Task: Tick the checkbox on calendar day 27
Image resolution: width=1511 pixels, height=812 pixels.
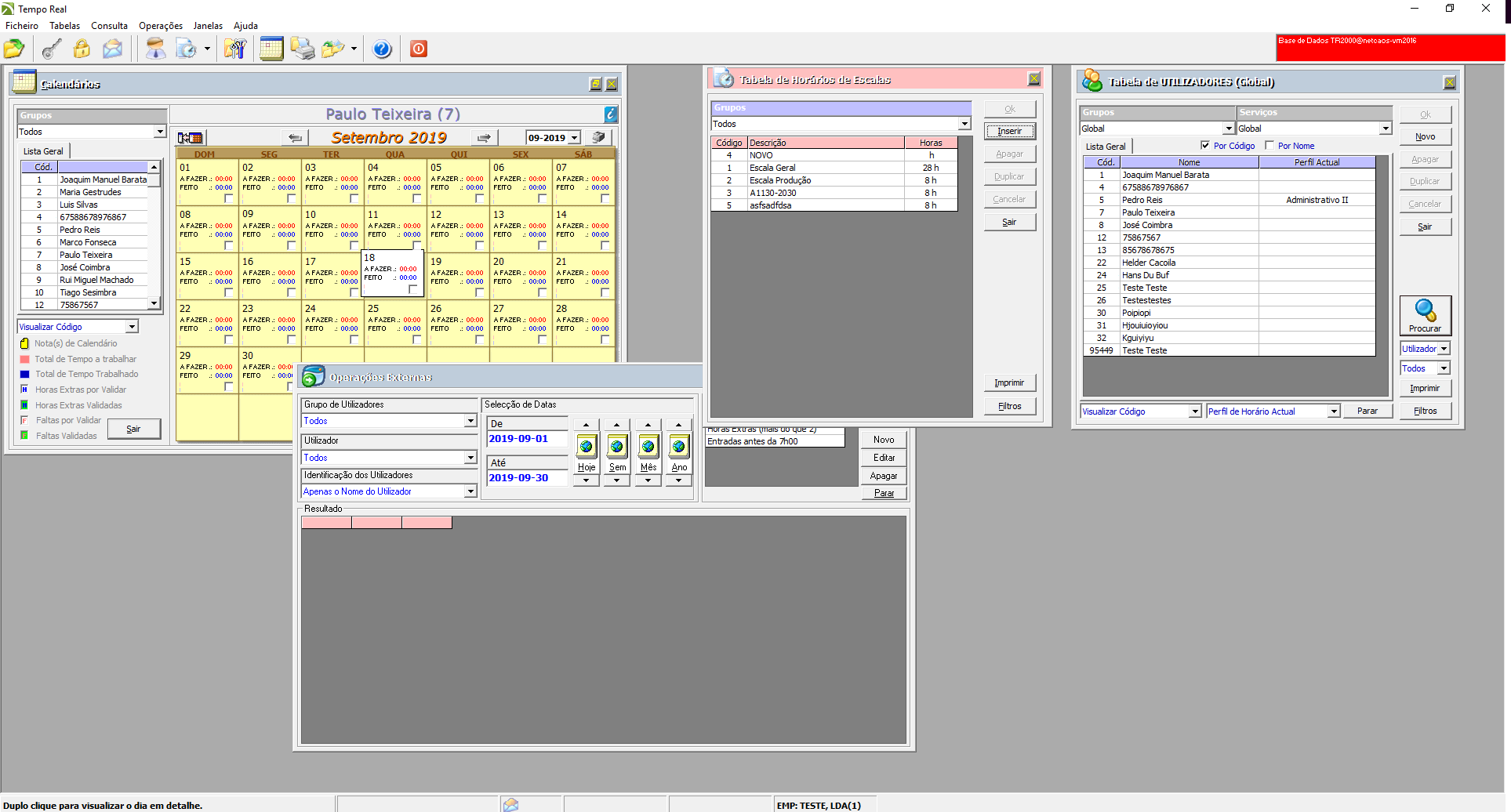Action: click(x=543, y=339)
